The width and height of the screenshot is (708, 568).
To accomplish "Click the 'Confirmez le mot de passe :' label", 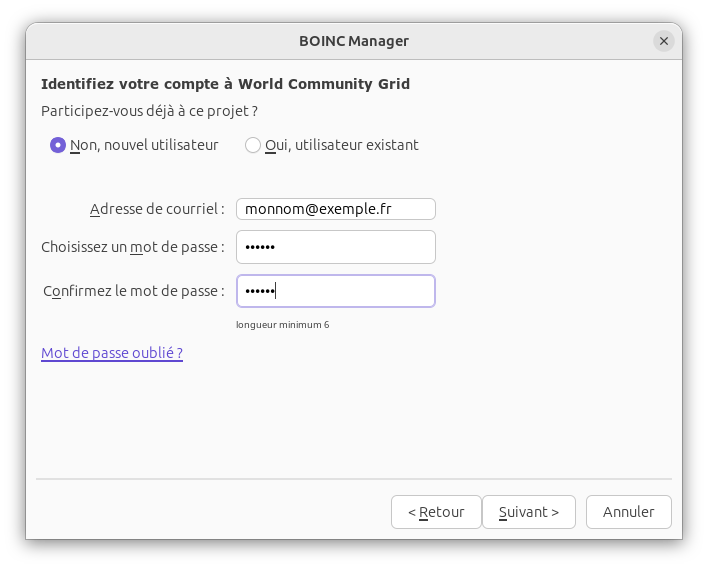I will (134, 291).
